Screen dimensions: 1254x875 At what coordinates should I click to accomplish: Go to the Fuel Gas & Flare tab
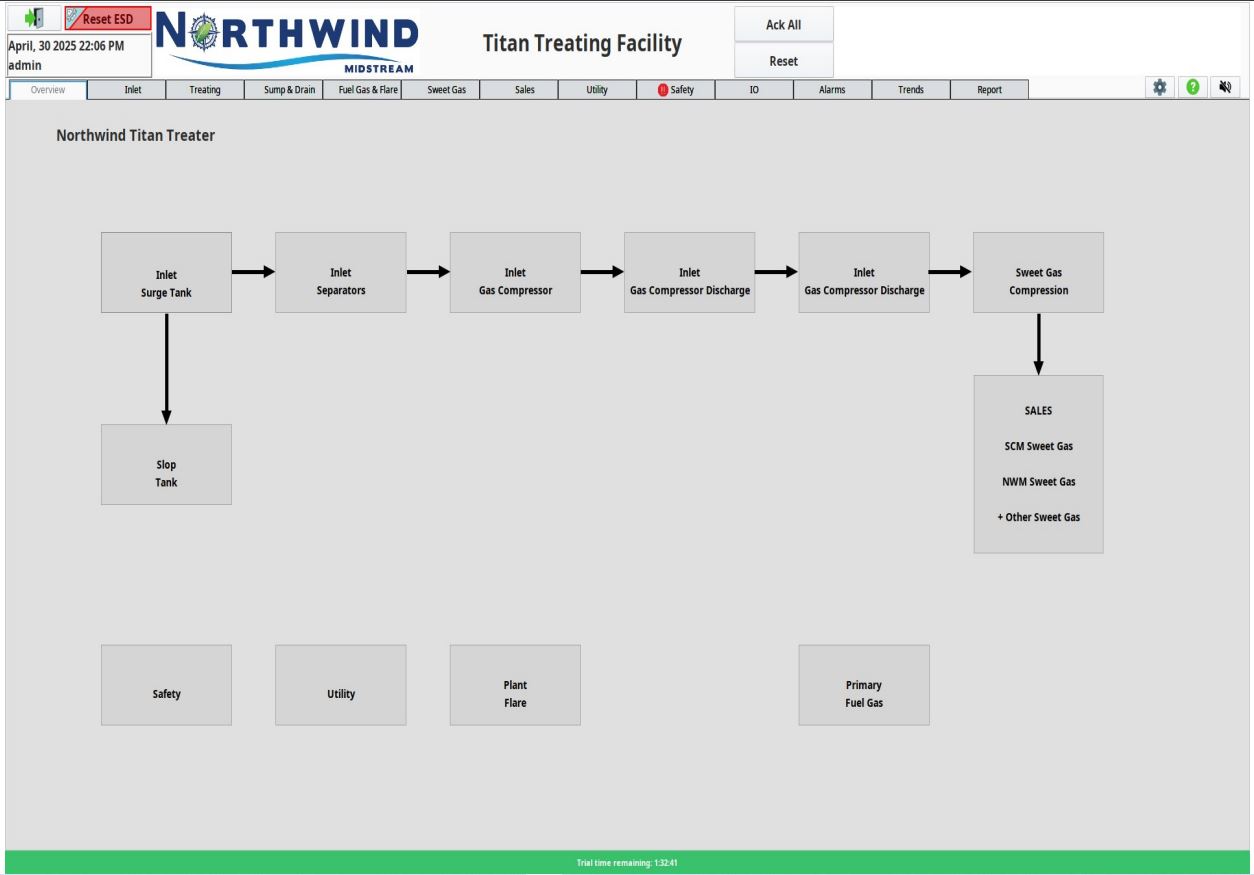[x=362, y=90]
